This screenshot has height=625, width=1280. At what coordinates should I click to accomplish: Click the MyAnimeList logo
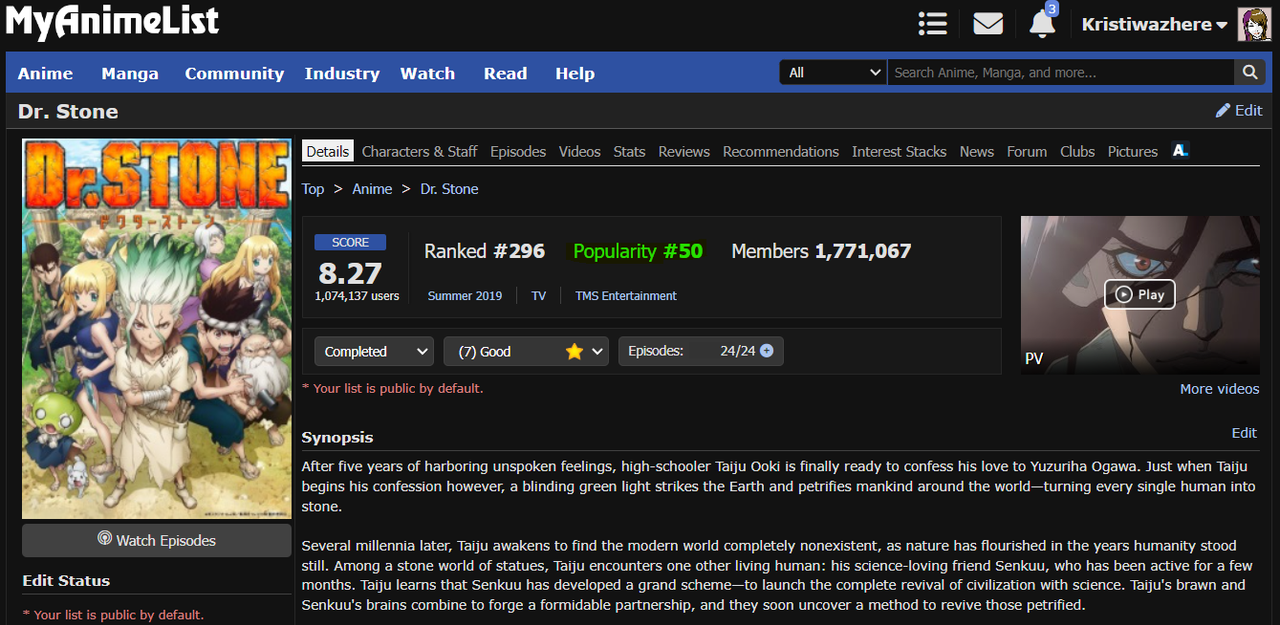click(x=112, y=22)
